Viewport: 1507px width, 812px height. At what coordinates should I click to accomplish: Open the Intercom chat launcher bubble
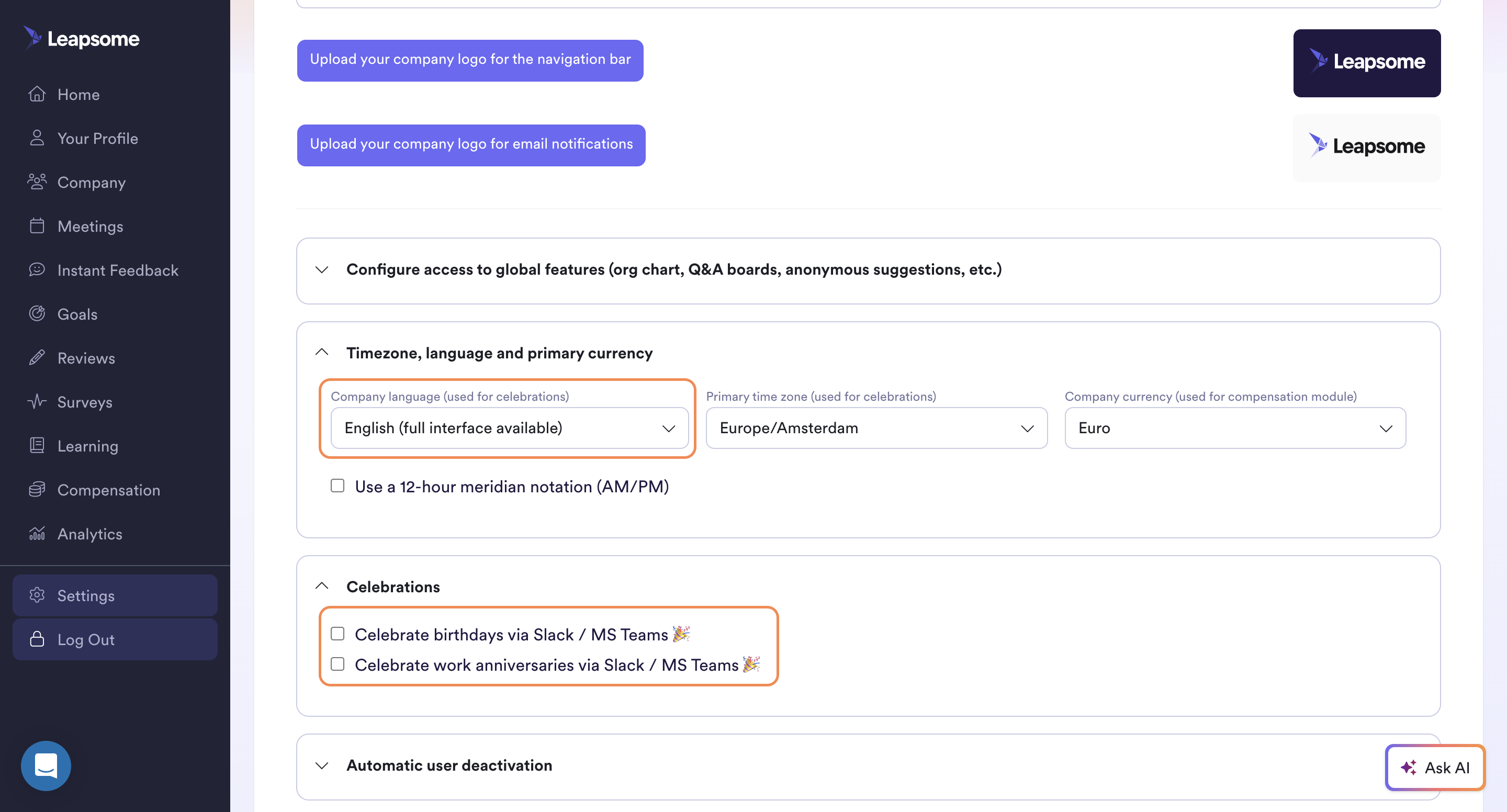pos(46,765)
